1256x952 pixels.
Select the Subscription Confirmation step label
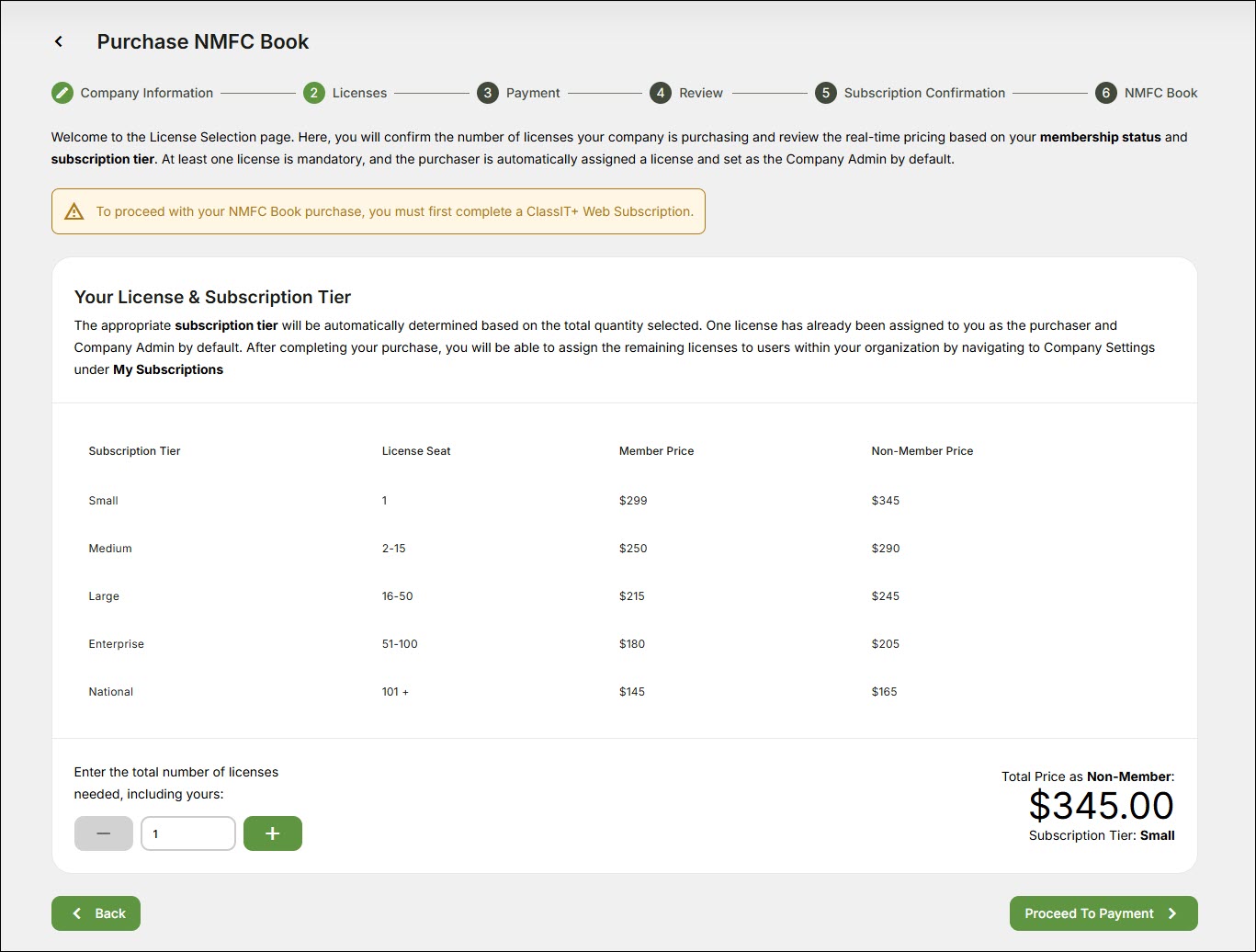pyautogui.click(x=923, y=93)
